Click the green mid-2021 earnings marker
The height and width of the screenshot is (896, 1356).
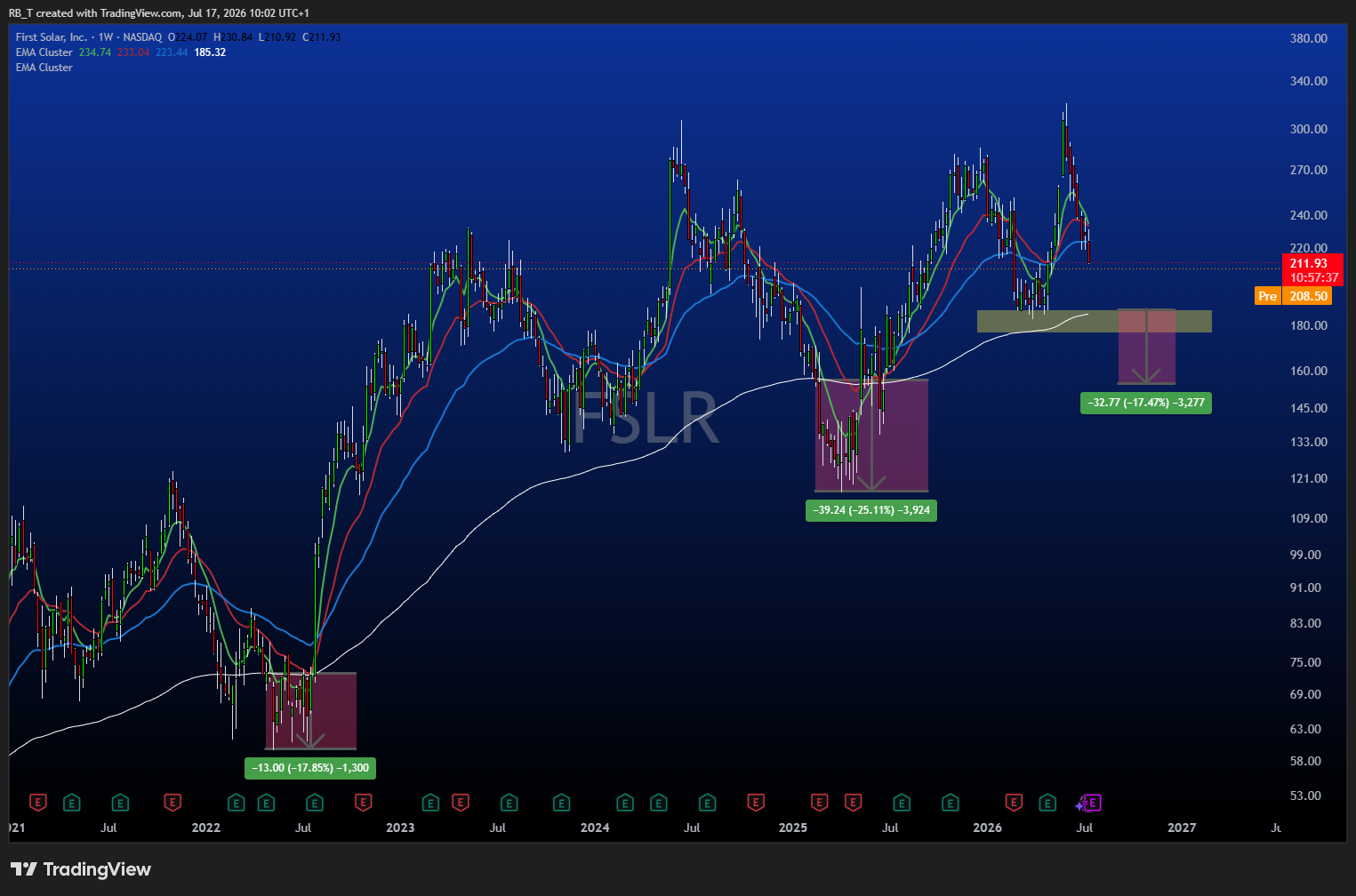120,803
